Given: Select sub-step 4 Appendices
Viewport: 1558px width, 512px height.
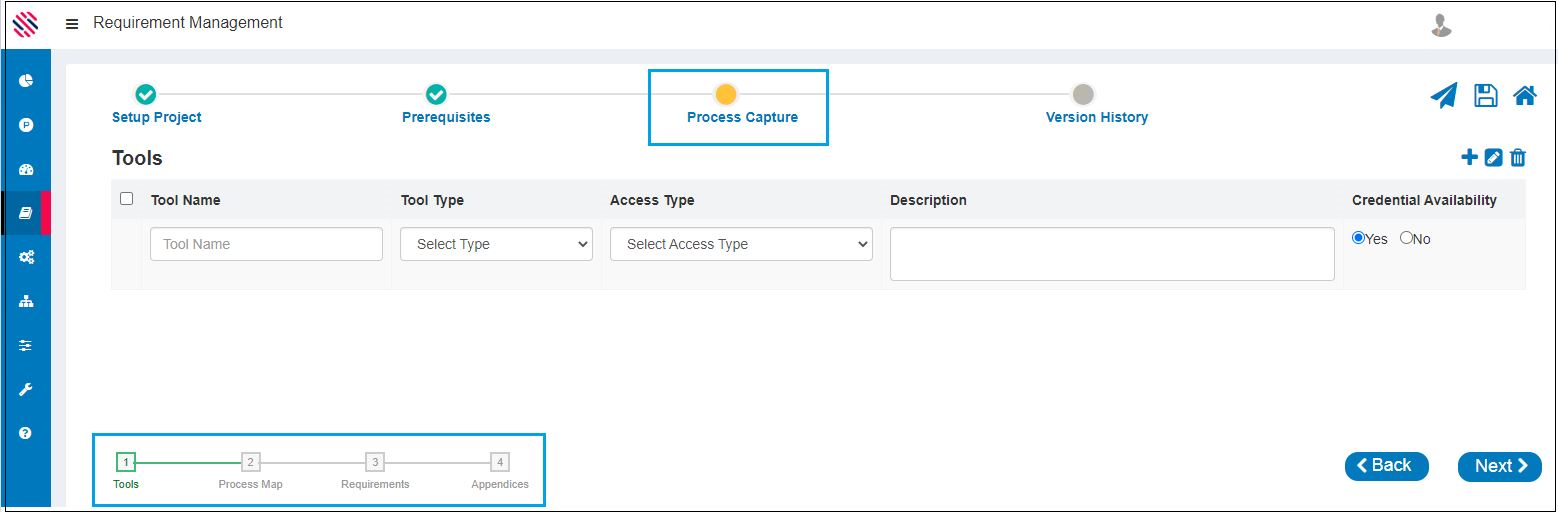Looking at the screenshot, I should (500, 462).
